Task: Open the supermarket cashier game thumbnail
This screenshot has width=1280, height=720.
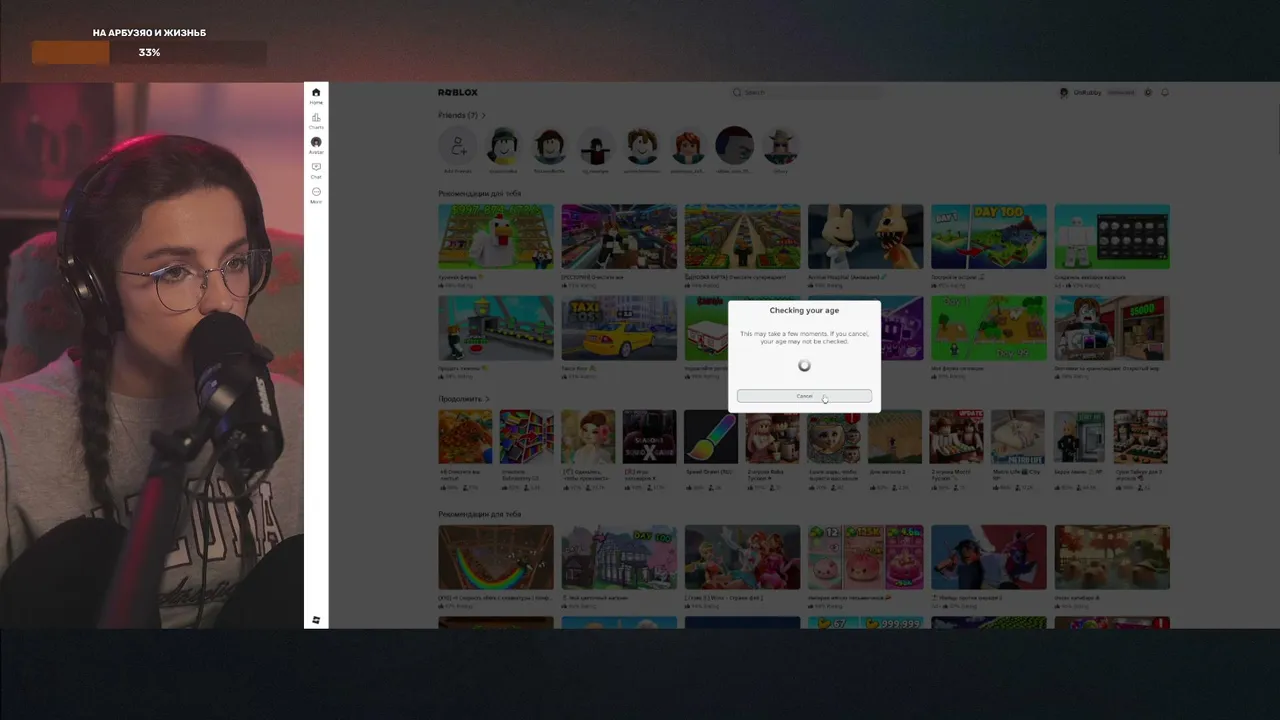Action: click(x=619, y=237)
